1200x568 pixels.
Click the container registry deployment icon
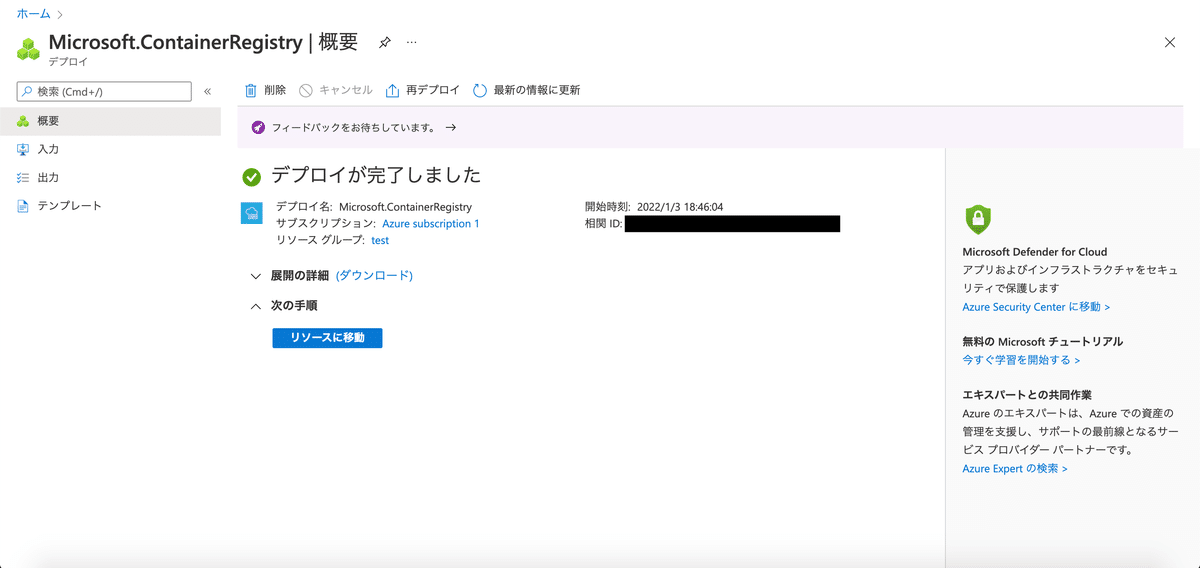pyautogui.click(x=252, y=213)
